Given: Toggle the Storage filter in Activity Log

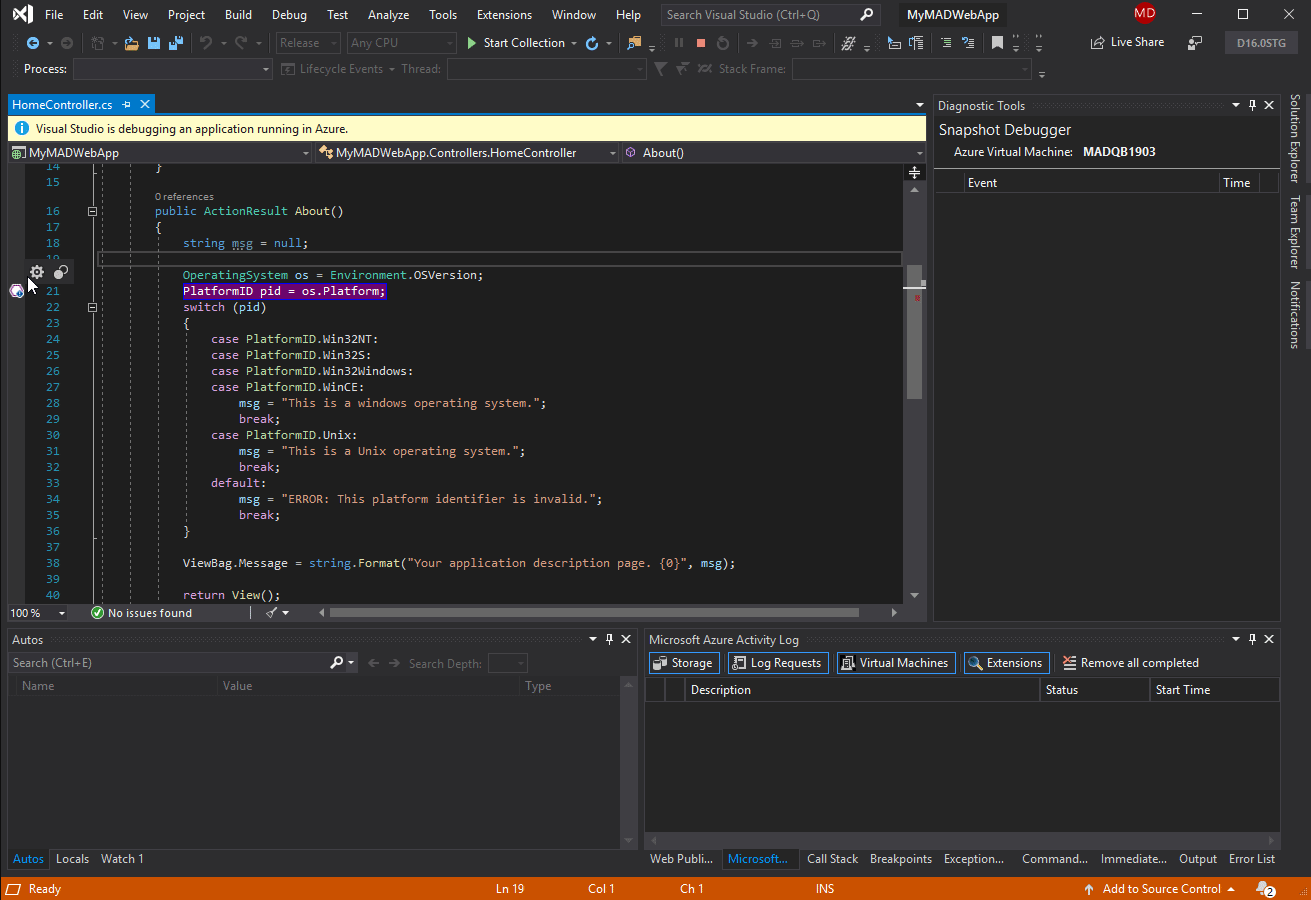Looking at the screenshot, I should [x=684, y=663].
